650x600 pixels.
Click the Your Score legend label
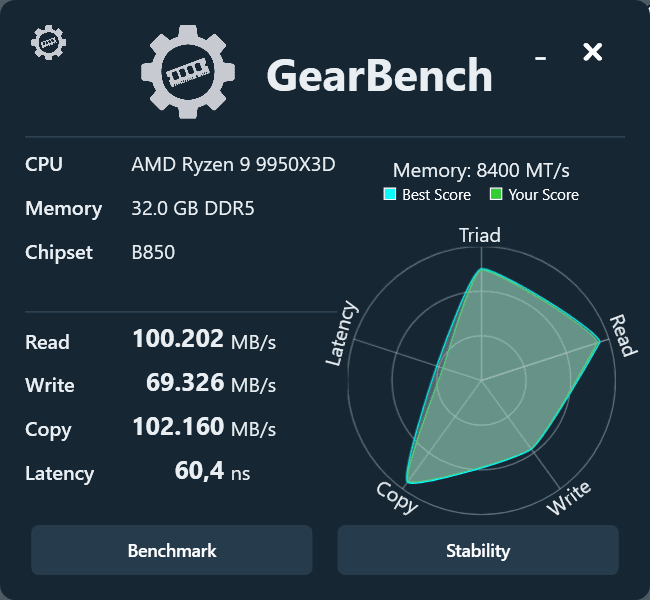tap(543, 195)
